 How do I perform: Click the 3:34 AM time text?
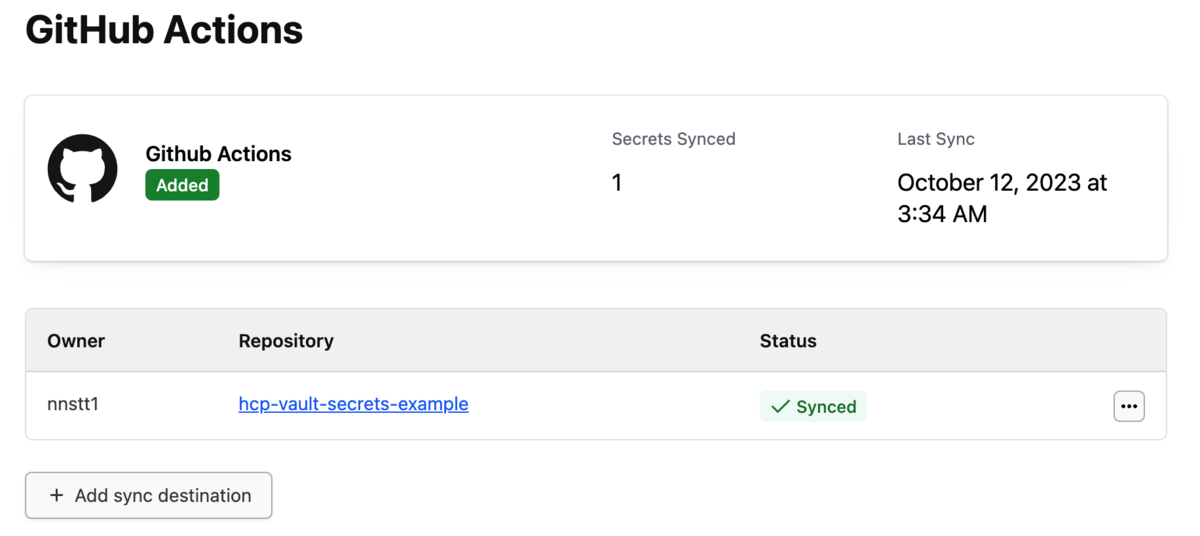tap(942, 214)
